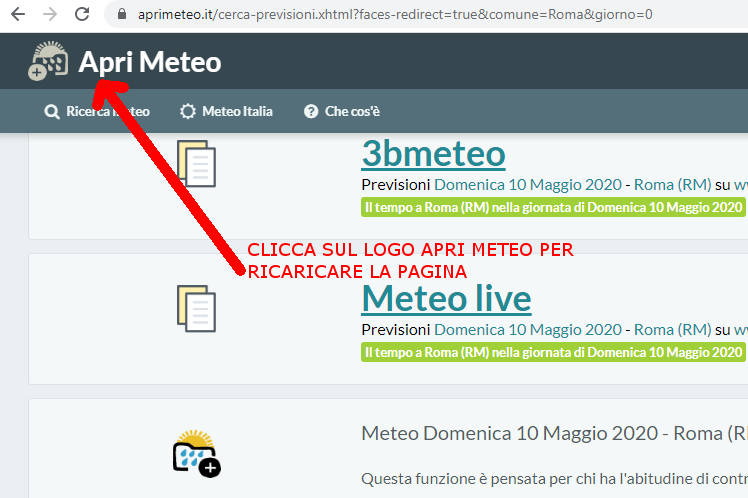Screen dimensions: 748x498
Task: Click the green Il tempo a Roma label under Meteo live
Action: pyautogui.click(x=553, y=353)
